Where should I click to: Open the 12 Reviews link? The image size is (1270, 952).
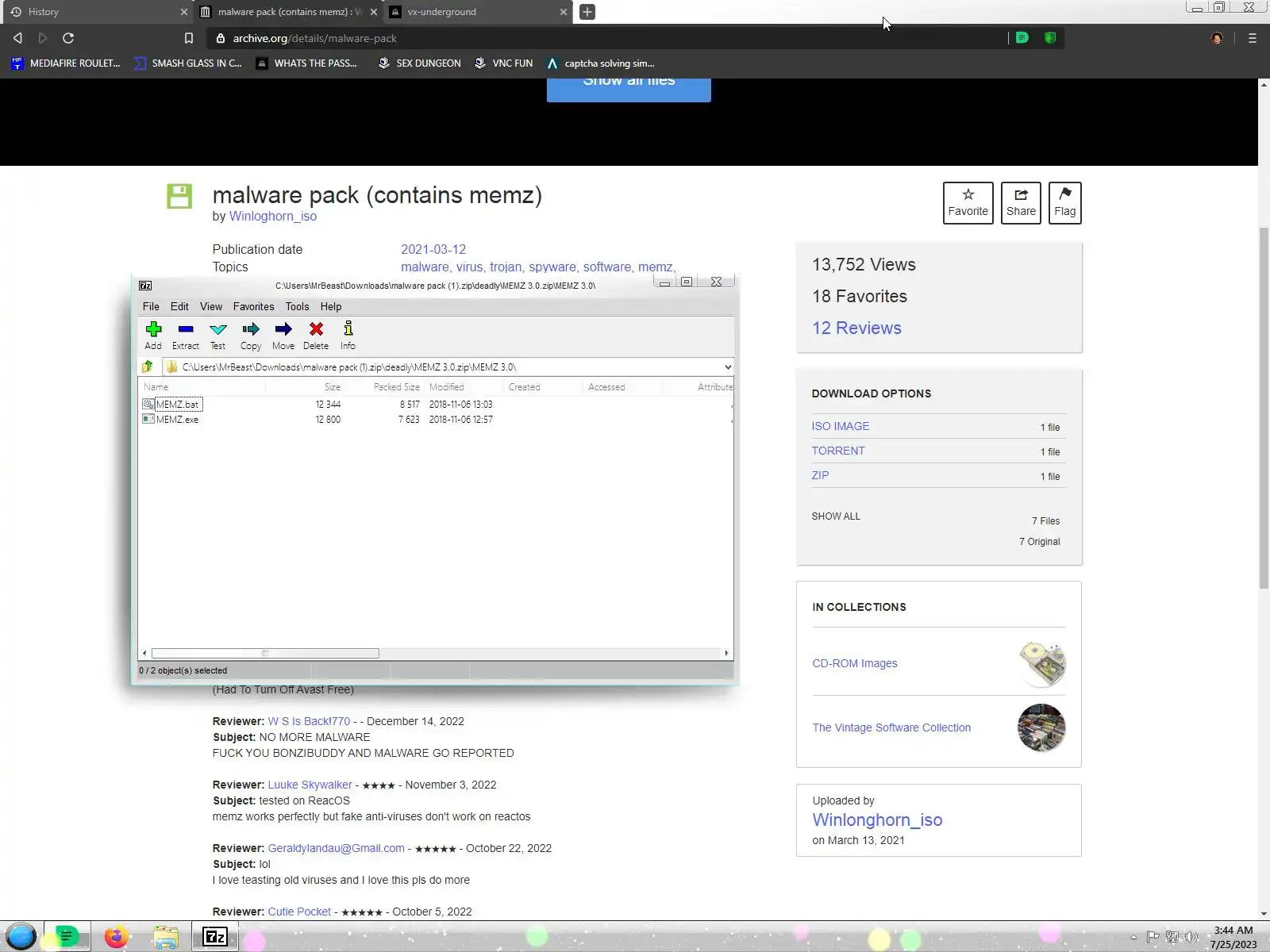[856, 328]
